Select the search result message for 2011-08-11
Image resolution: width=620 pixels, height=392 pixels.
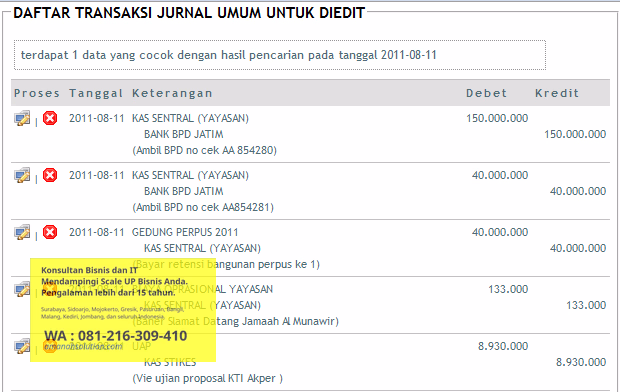[280, 55]
